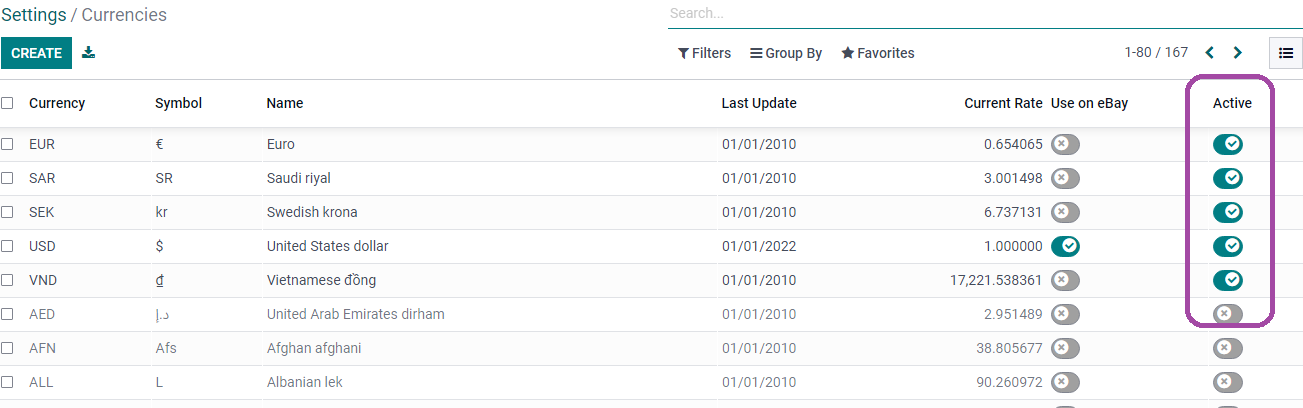The width and height of the screenshot is (1303, 408).
Task: Disable Use on eBay for USD
Action: [x=1065, y=246]
